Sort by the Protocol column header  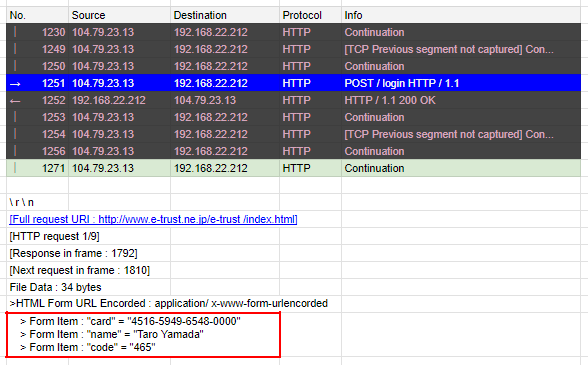302,15
